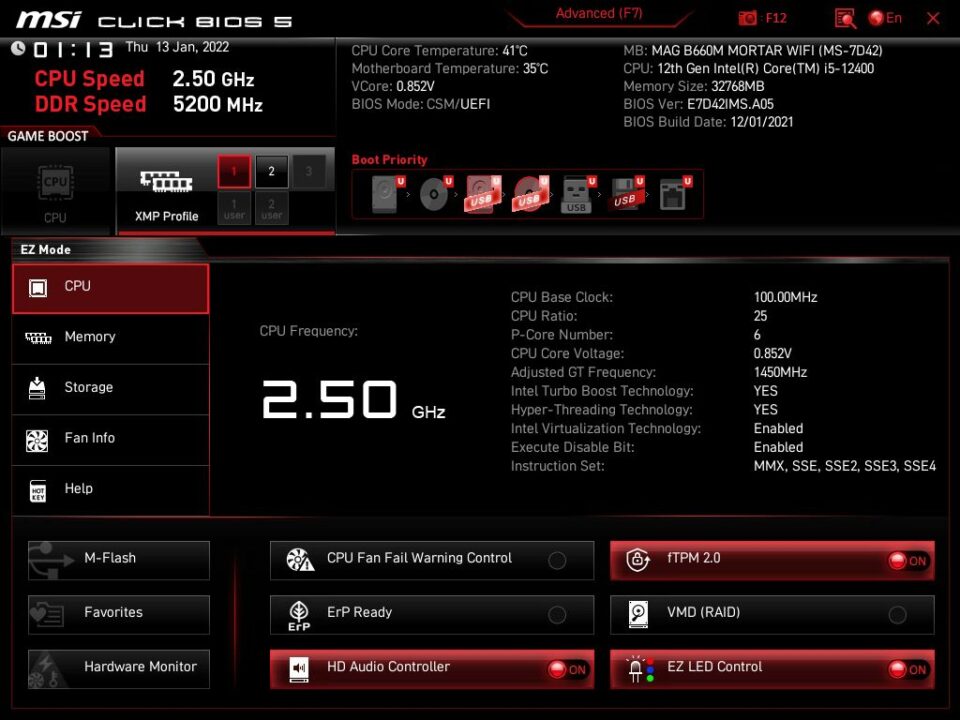
Task: Select the USB optical drive boot device
Action: point(530,193)
